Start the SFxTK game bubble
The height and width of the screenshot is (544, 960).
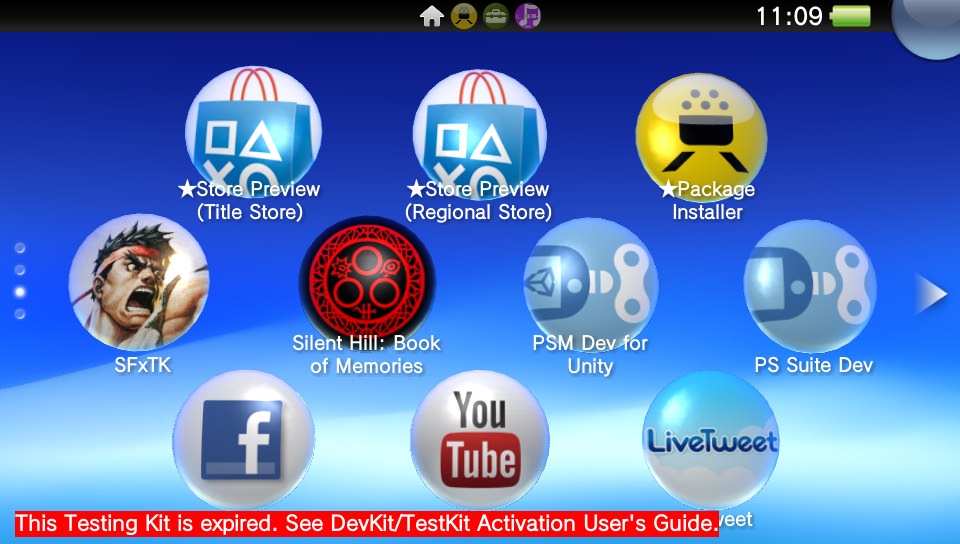(x=139, y=283)
